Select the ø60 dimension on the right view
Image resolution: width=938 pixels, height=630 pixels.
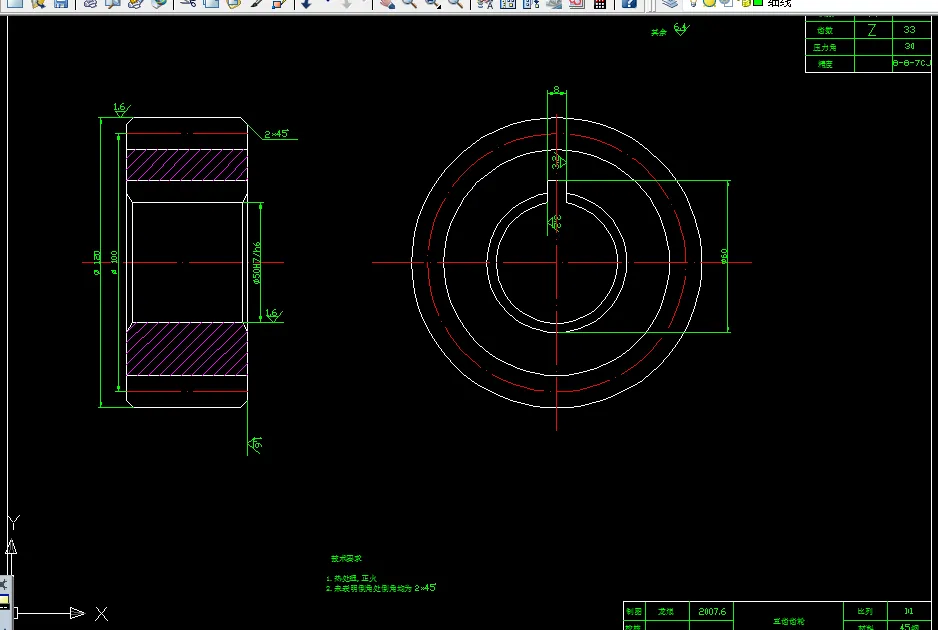tap(724, 256)
